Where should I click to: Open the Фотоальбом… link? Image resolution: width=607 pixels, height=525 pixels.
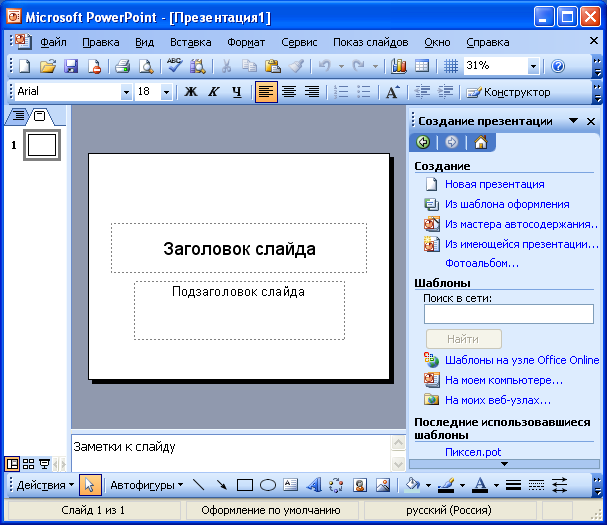[x=482, y=263]
